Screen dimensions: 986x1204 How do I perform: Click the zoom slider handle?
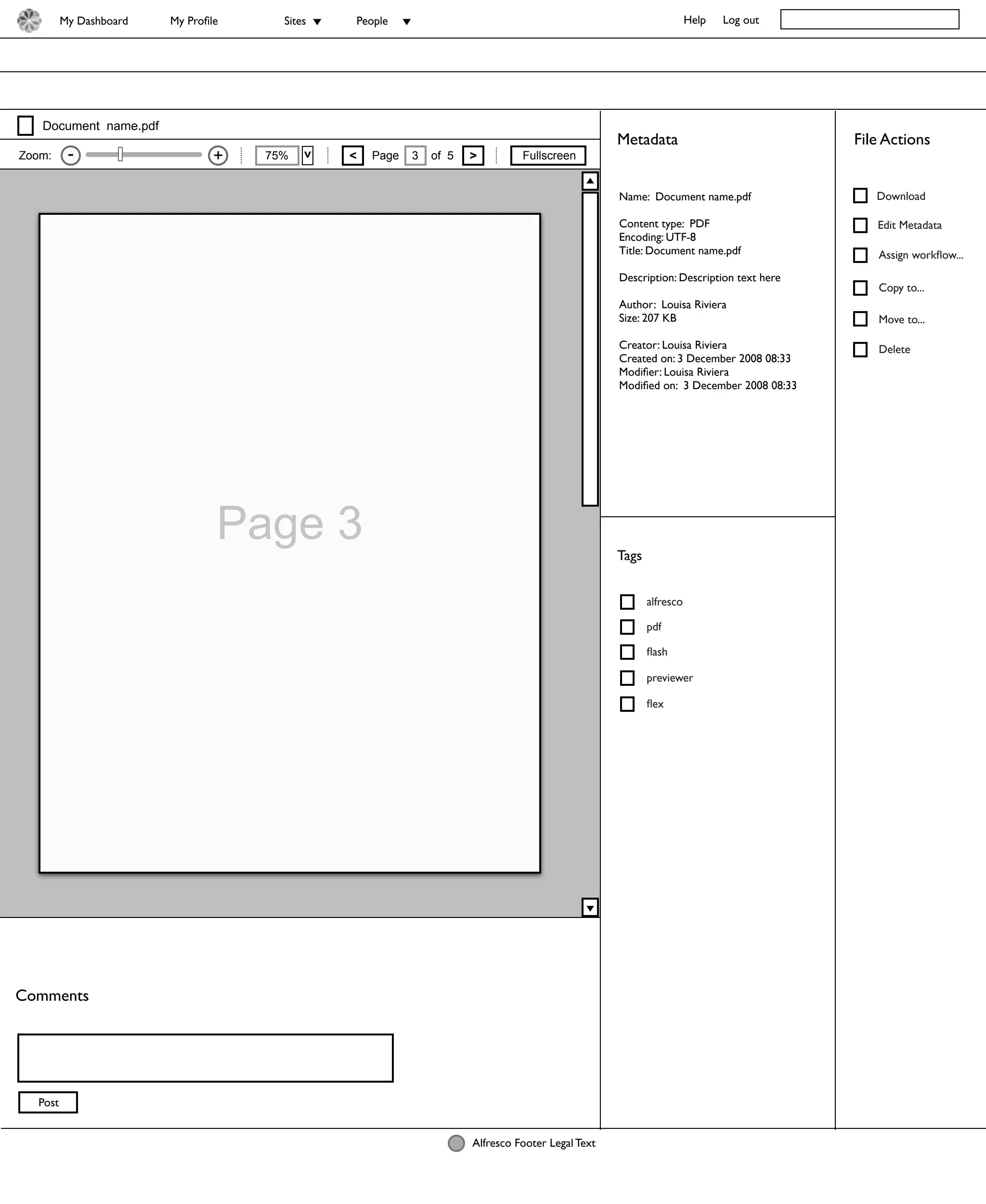click(x=120, y=154)
